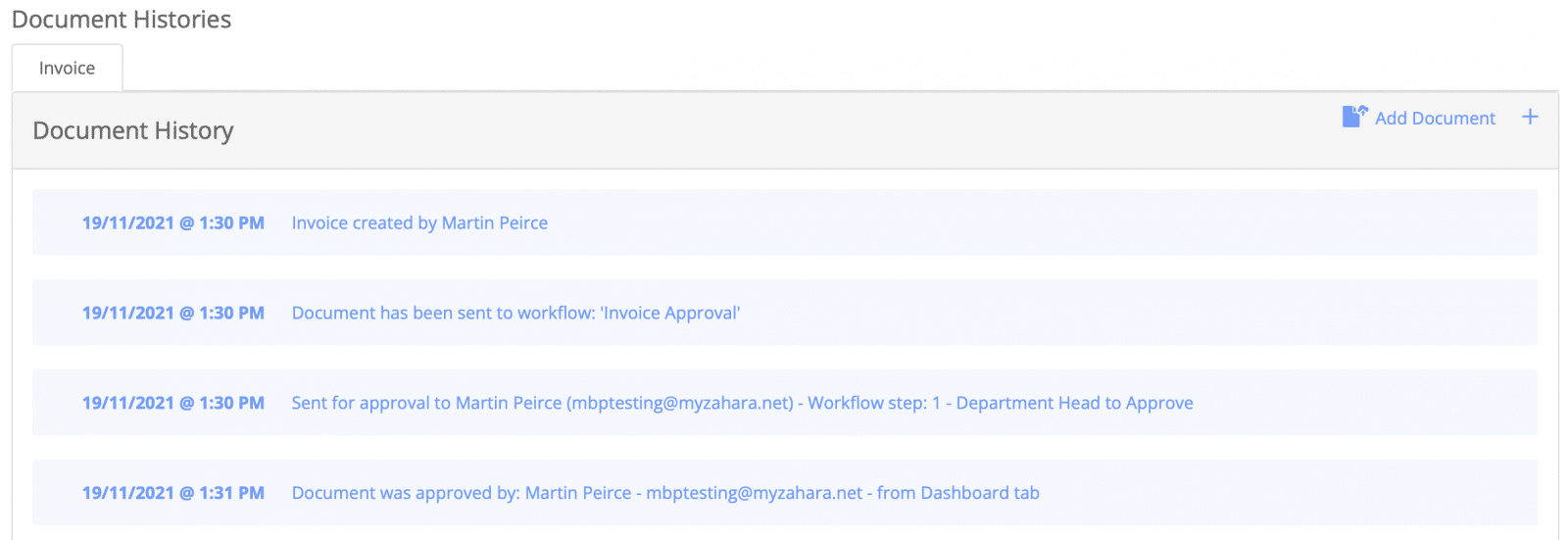This screenshot has height=540, width=1568.
Task: Click the Add Document upload file icon
Action: (x=1354, y=117)
